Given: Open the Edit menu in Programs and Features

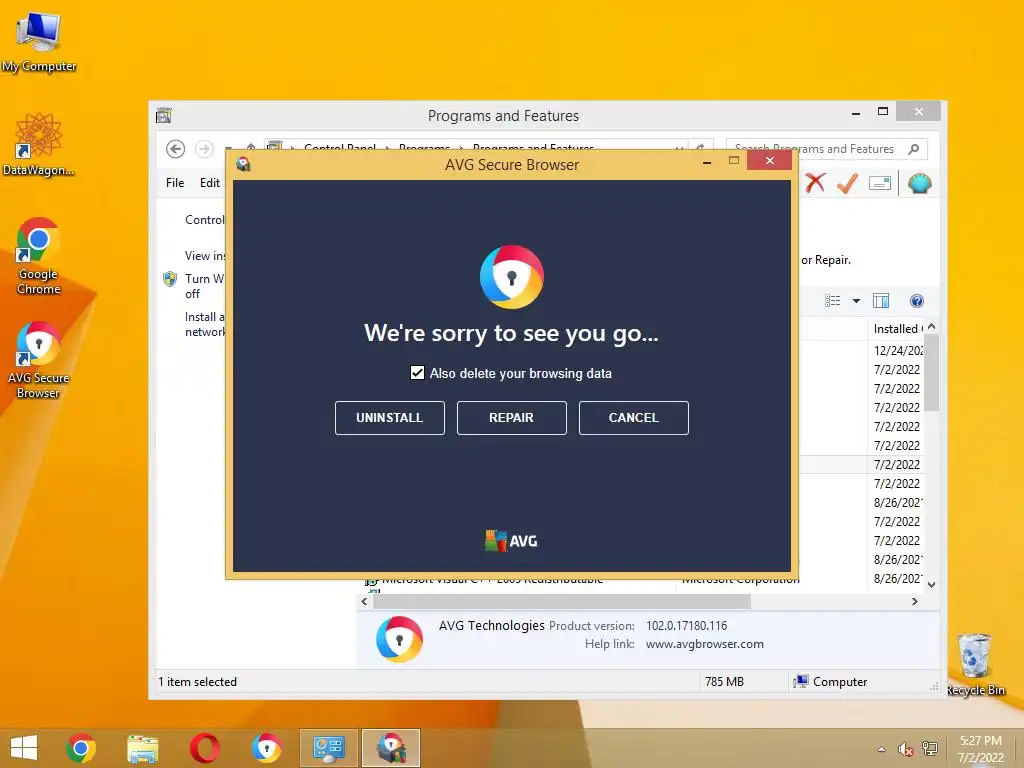Looking at the screenshot, I should pyautogui.click(x=210, y=183).
